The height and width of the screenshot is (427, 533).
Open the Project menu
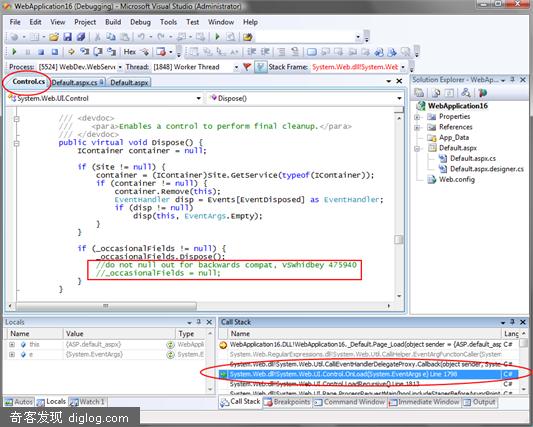(85, 22)
